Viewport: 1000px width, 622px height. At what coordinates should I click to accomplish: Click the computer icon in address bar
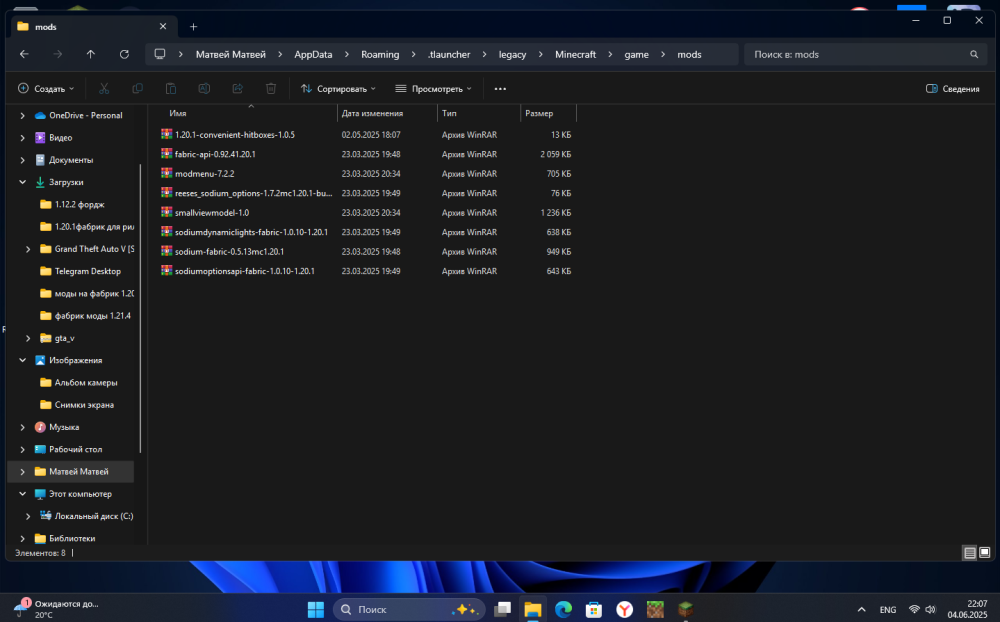(160, 54)
